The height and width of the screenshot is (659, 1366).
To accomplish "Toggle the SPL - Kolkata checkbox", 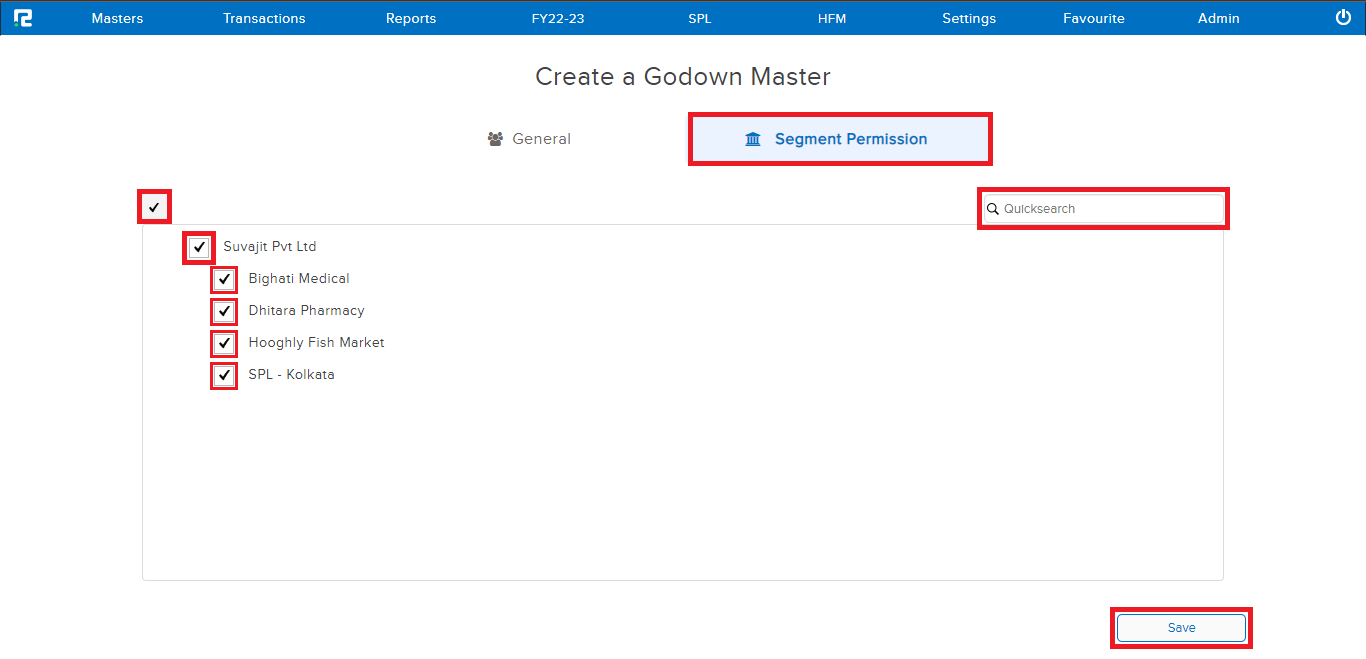I will point(224,375).
